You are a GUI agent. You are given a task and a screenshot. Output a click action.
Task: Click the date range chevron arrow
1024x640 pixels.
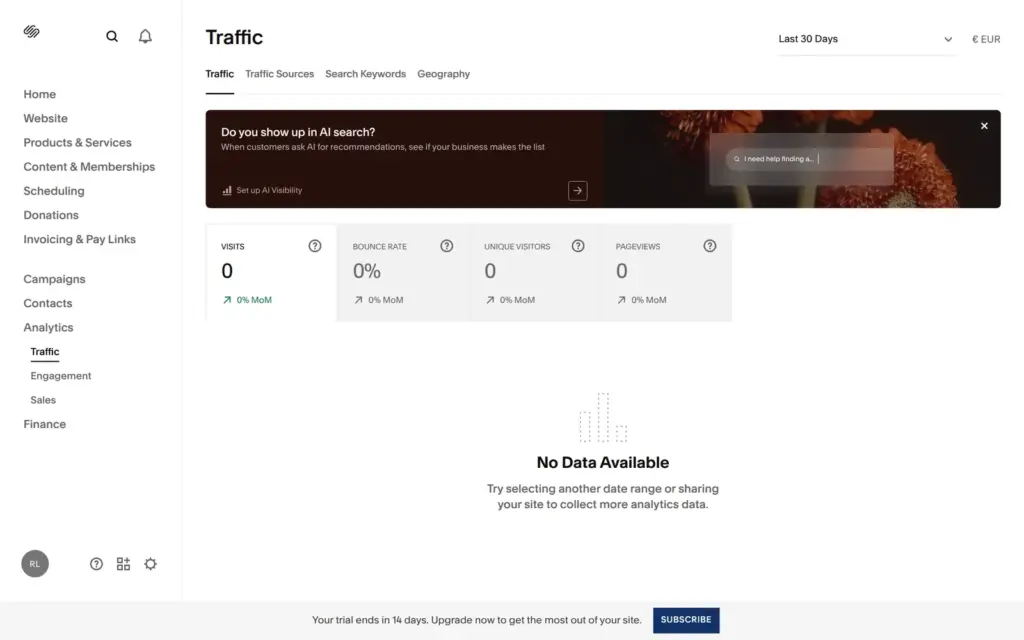(x=948, y=40)
